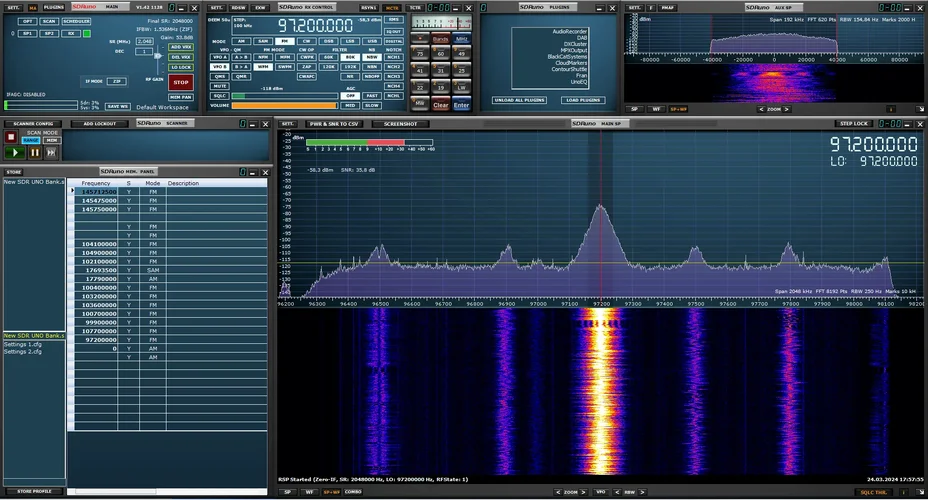Select the 19 band keypad key

click(x=440, y=87)
